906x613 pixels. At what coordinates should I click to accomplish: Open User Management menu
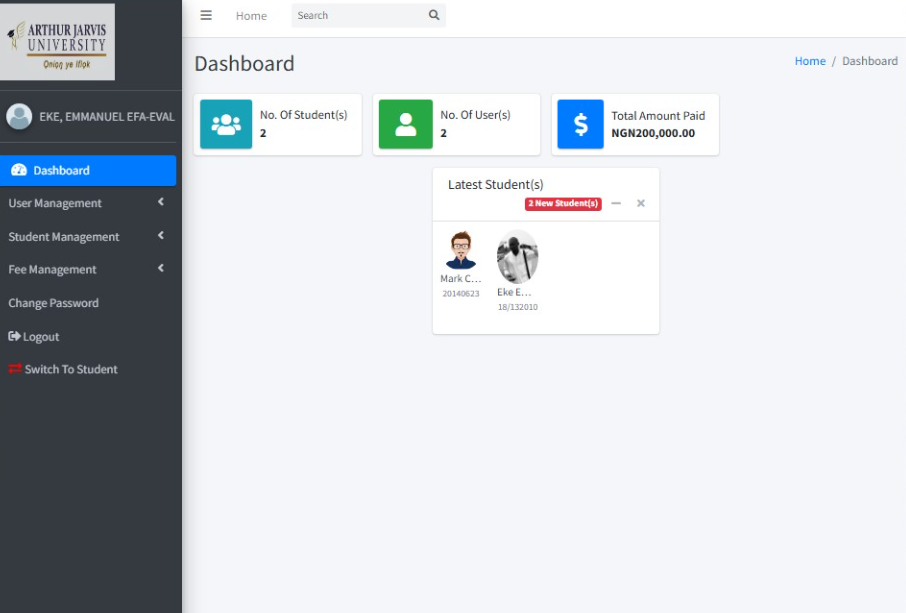click(x=88, y=203)
